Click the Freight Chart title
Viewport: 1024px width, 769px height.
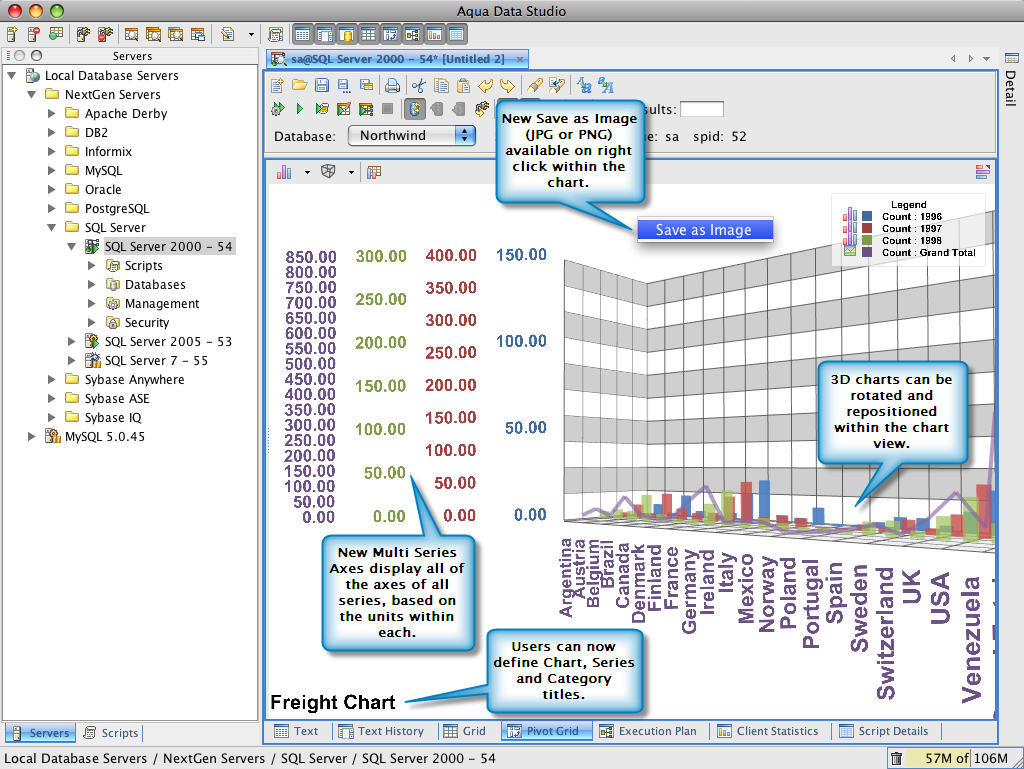(333, 702)
